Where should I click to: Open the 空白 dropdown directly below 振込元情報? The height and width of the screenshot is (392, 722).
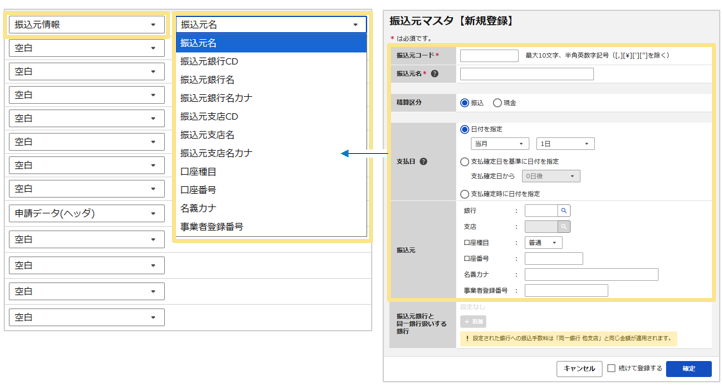coord(87,48)
